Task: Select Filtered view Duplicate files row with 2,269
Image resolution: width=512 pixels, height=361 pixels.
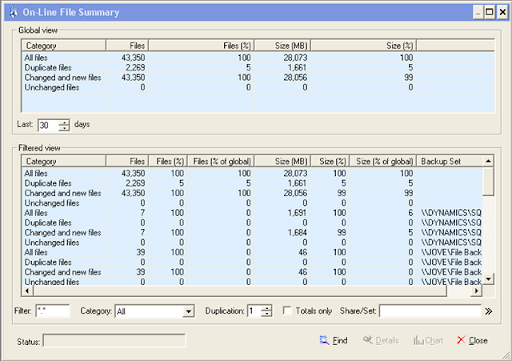Action: coord(252,183)
